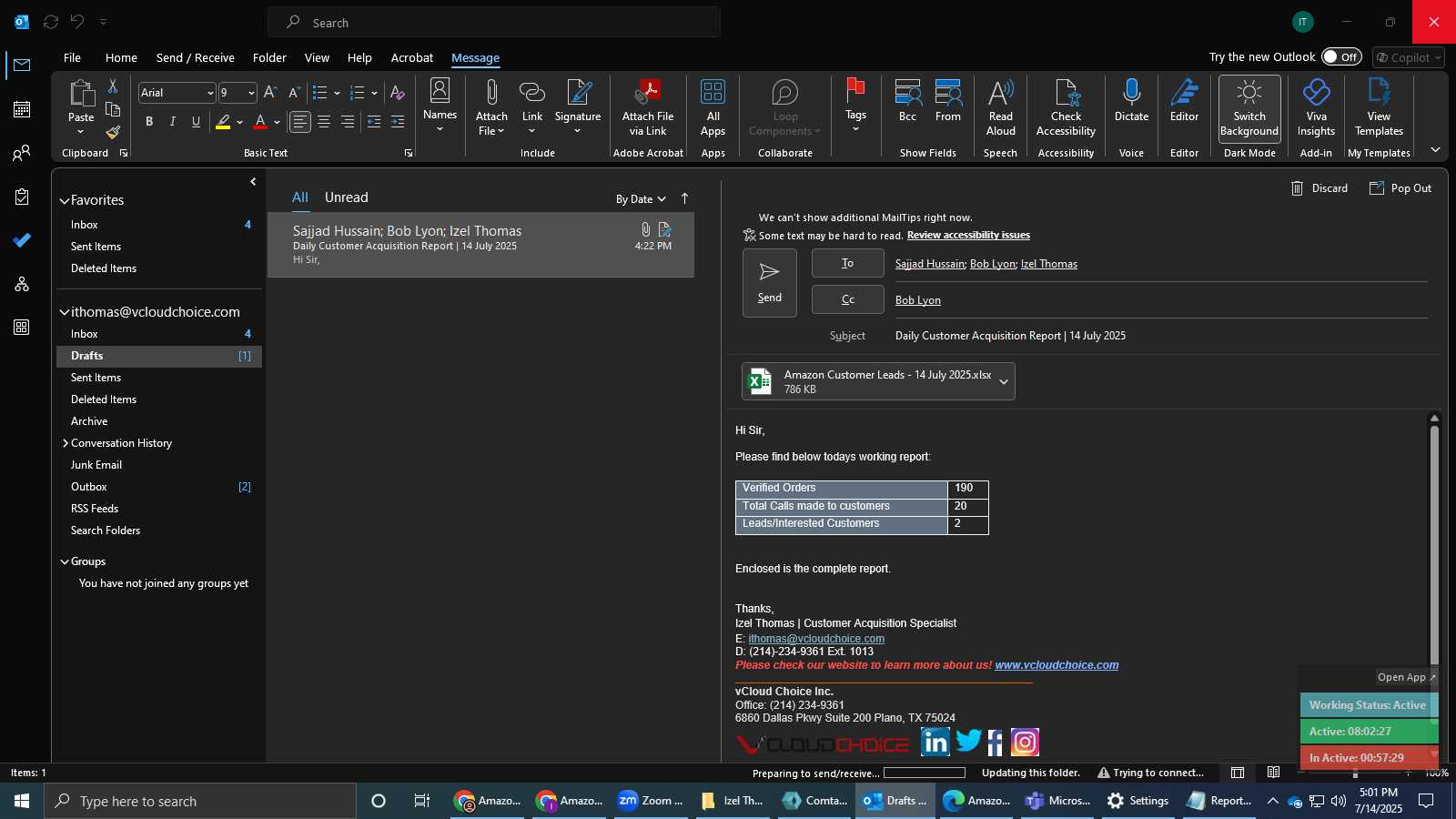This screenshot has height=819, width=1456.
Task: Click the To recipients button
Action: [848, 263]
